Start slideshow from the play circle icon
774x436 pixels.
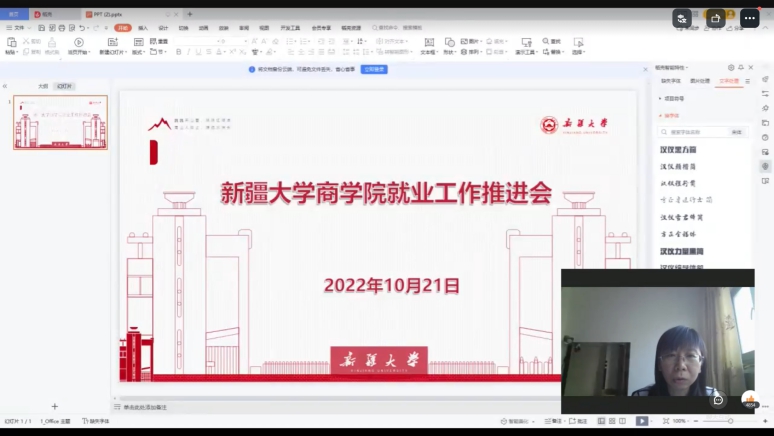[x=78, y=42]
